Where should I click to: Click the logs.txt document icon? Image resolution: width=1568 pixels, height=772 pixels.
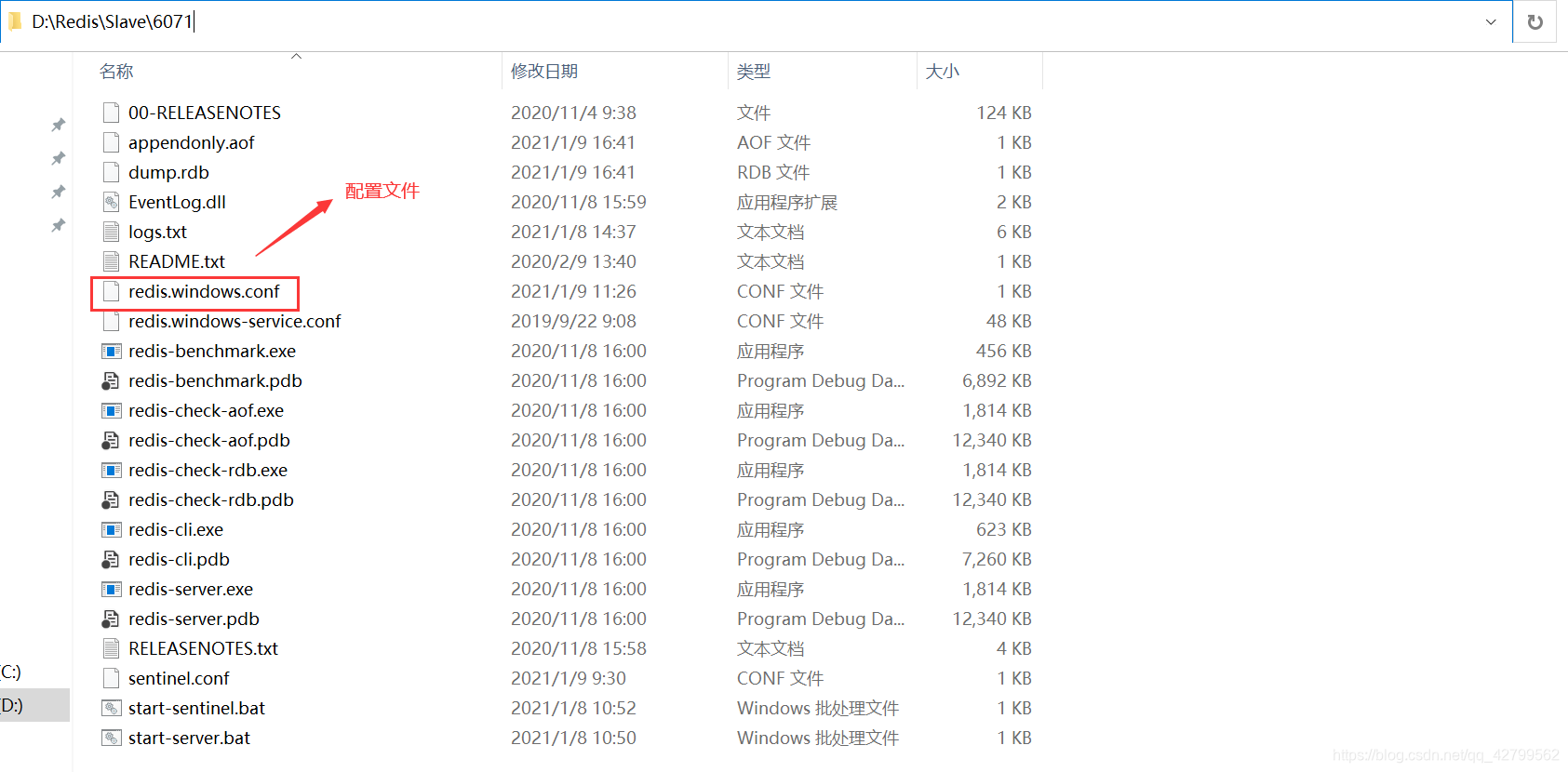coord(111,232)
